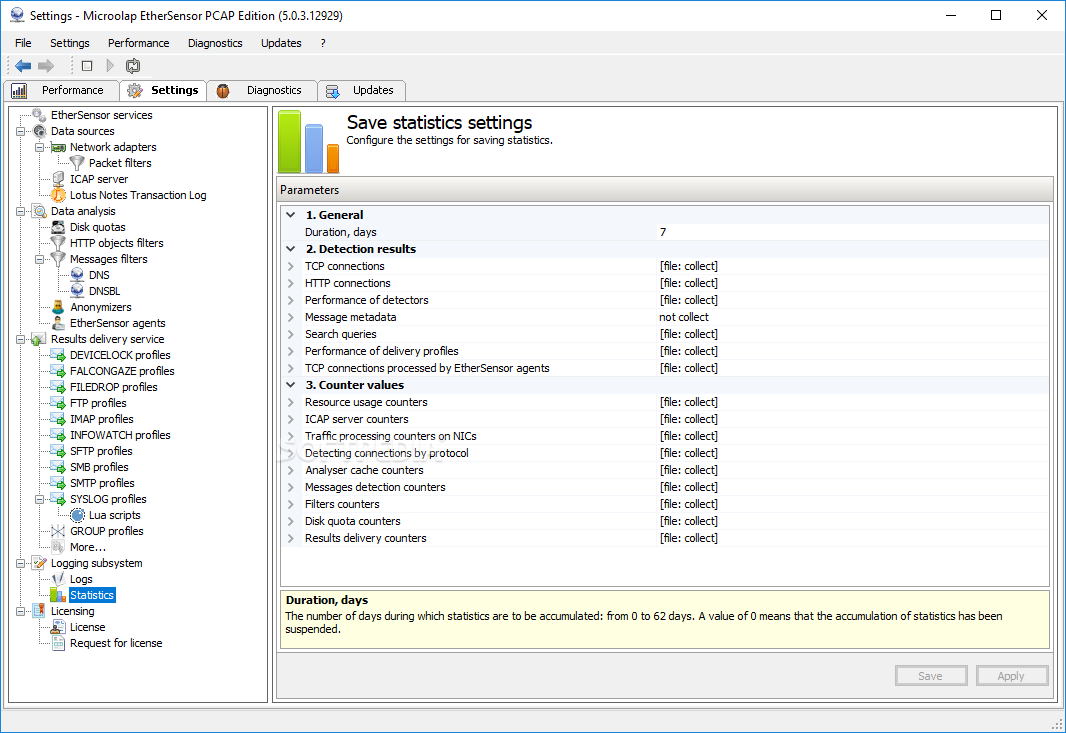Click the Network adapters card icon
The height and width of the screenshot is (733, 1066).
tap(58, 147)
